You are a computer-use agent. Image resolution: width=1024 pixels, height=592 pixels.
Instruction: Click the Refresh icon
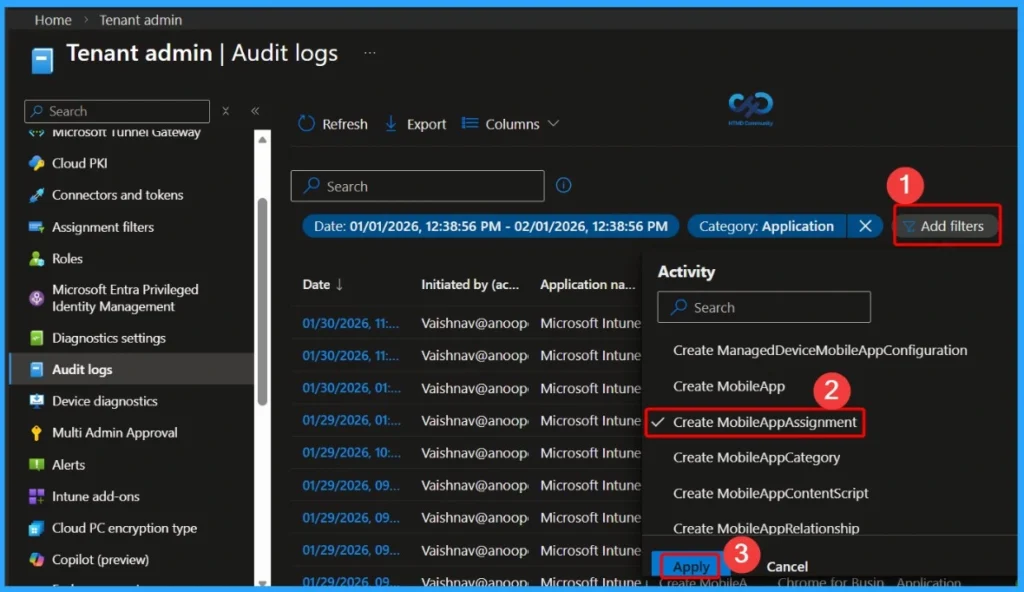tap(305, 123)
